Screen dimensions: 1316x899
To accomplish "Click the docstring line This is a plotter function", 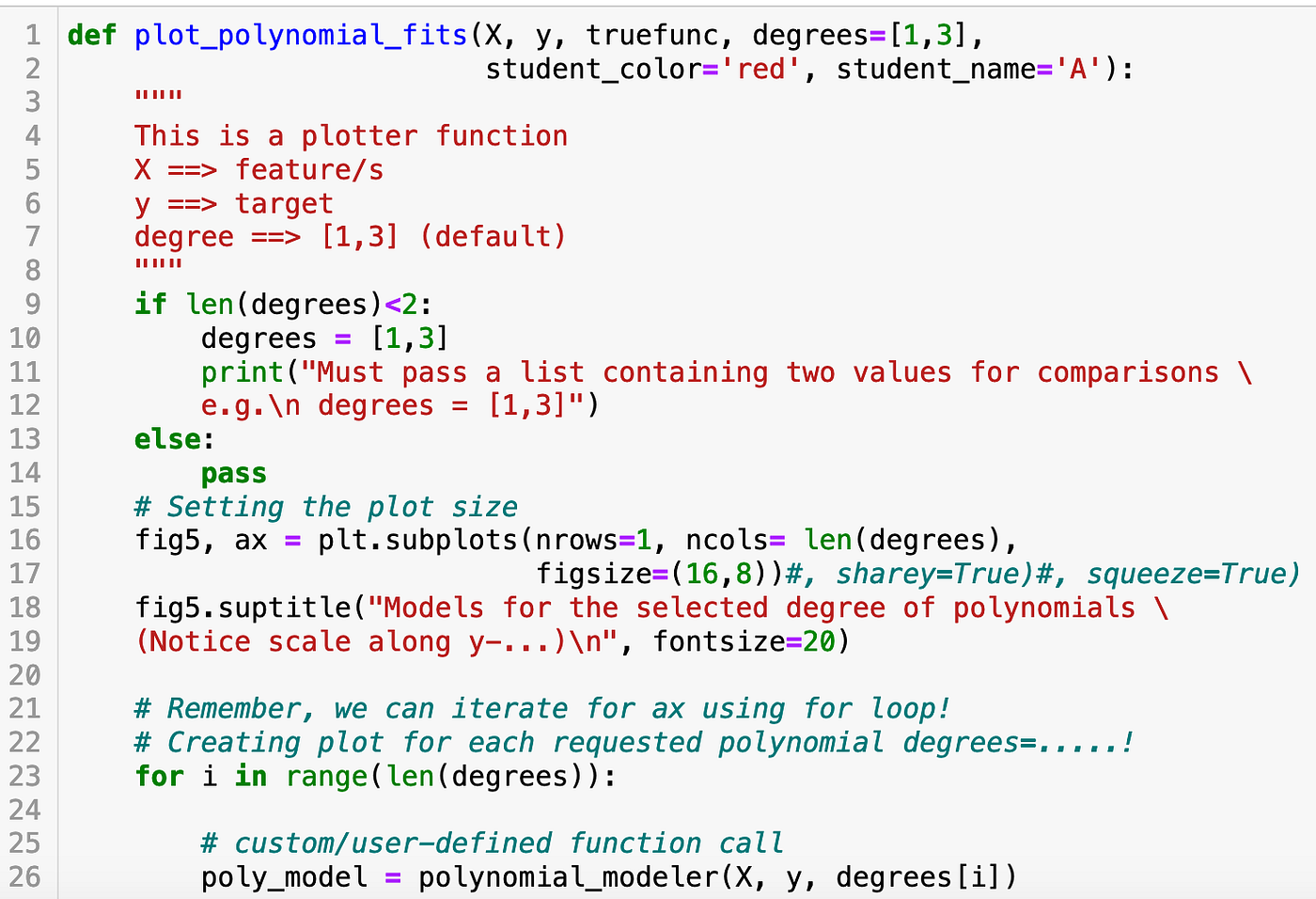I will coord(351,135).
